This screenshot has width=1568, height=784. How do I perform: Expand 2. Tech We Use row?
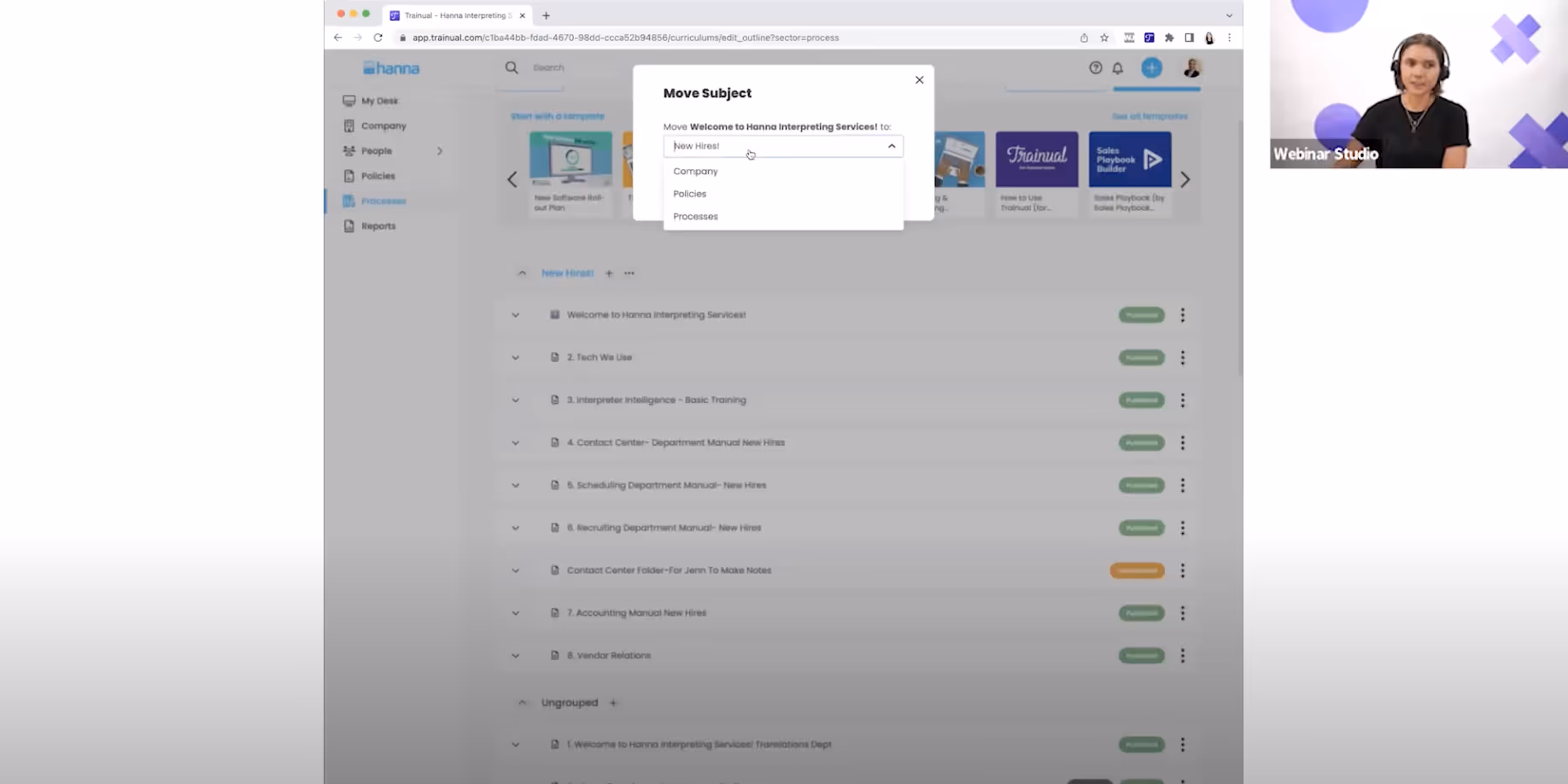[x=516, y=358]
